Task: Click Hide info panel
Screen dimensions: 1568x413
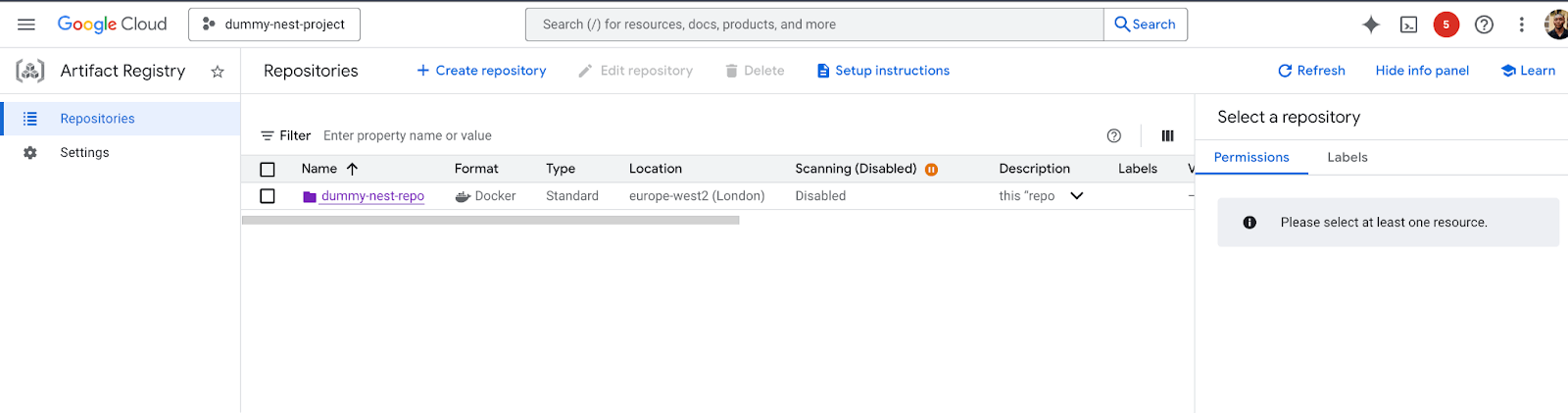Action: 1422,71
